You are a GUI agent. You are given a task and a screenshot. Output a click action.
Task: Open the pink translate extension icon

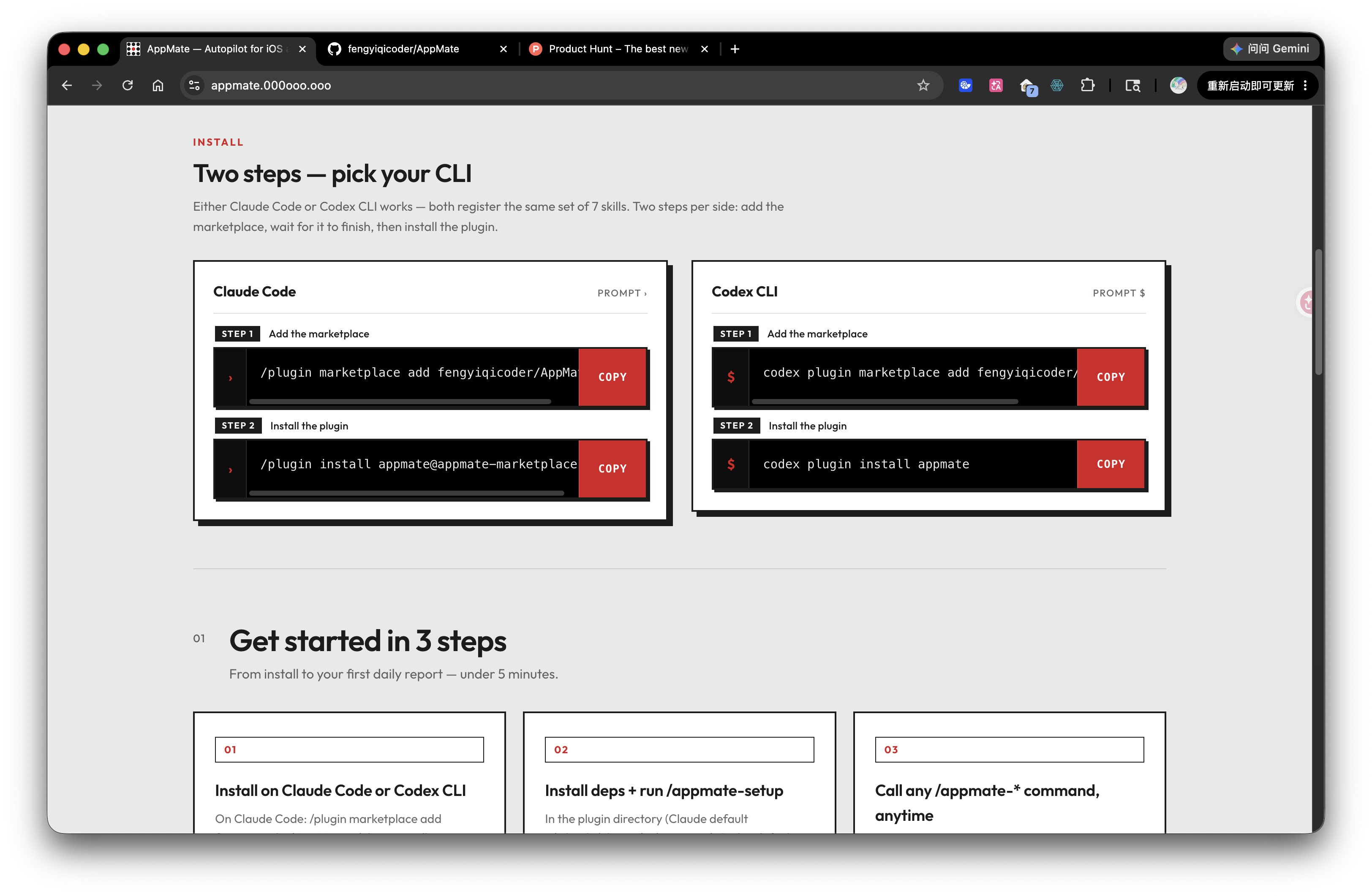click(x=996, y=85)
